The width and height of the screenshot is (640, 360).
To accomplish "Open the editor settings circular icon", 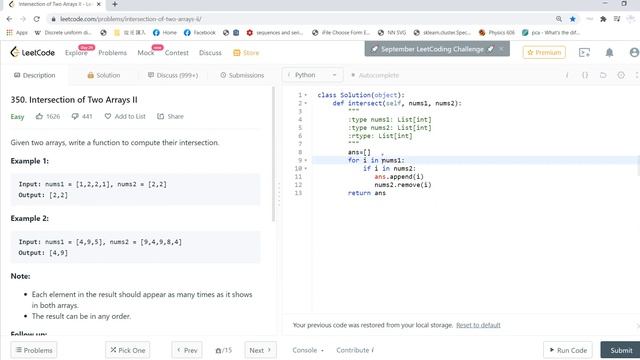I will tap(621, 75).
